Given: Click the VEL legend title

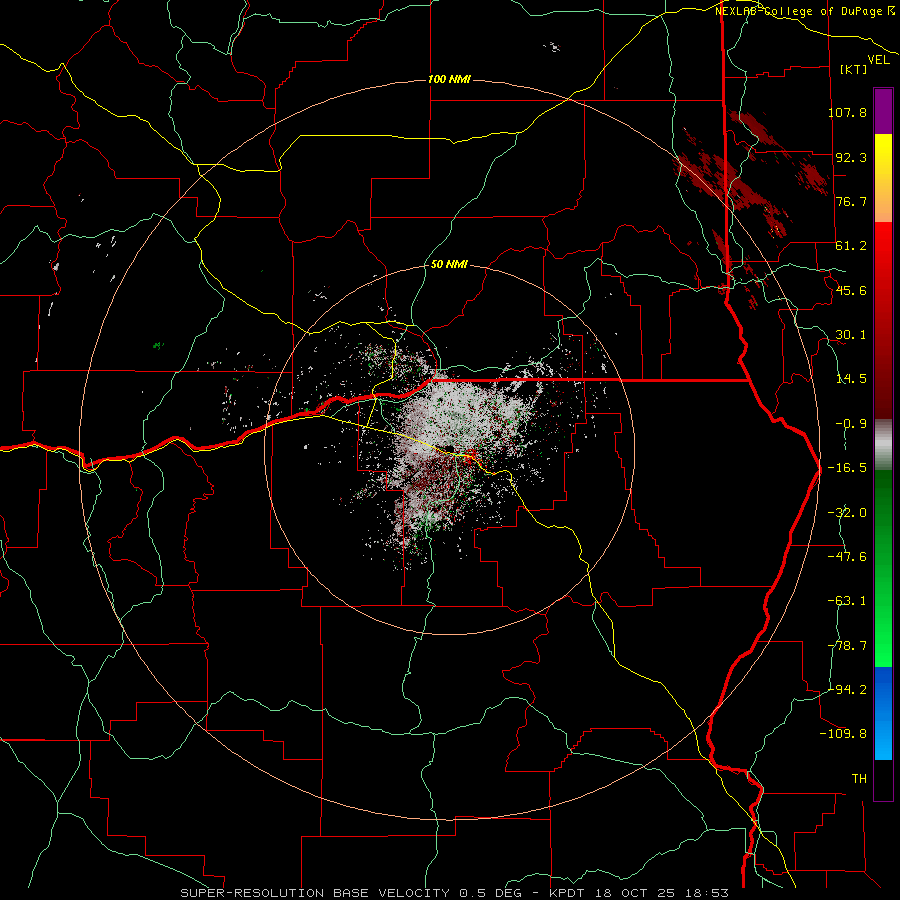Looking at the screenshot, I should (x=879, y=60).
